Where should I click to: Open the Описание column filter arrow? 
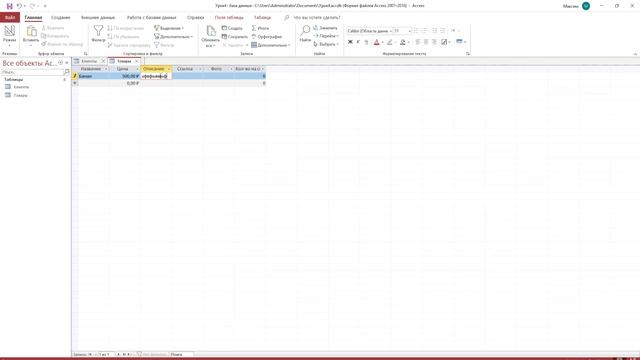(169, 69)
